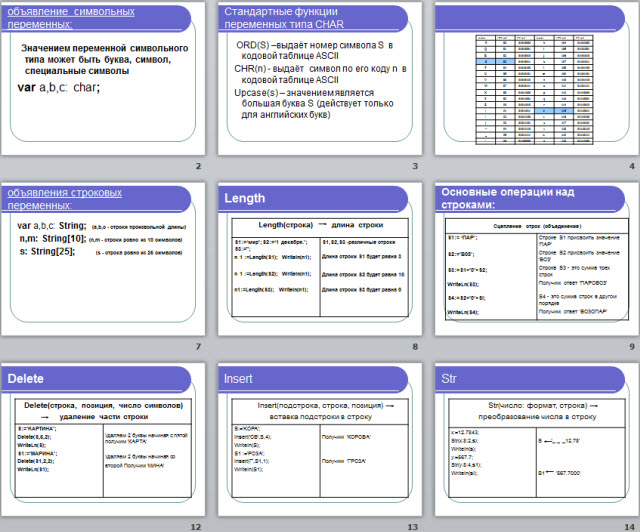Select the Delete slide thumbnail
This screenshot has width=640, height=532.
coord(102,444)
